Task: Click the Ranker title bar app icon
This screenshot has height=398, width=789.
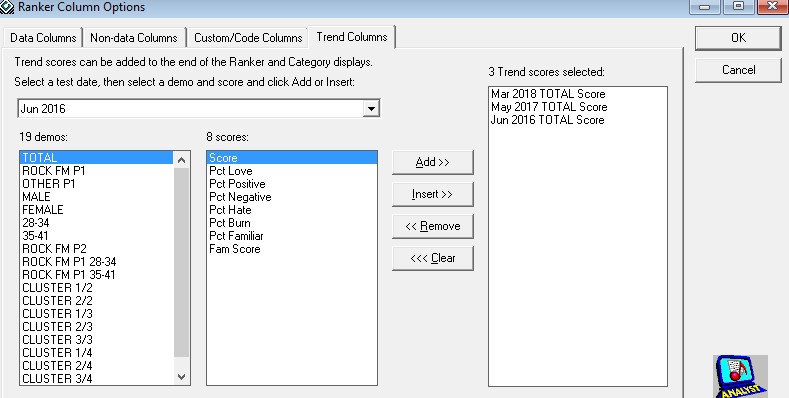Action: [7, 7]
